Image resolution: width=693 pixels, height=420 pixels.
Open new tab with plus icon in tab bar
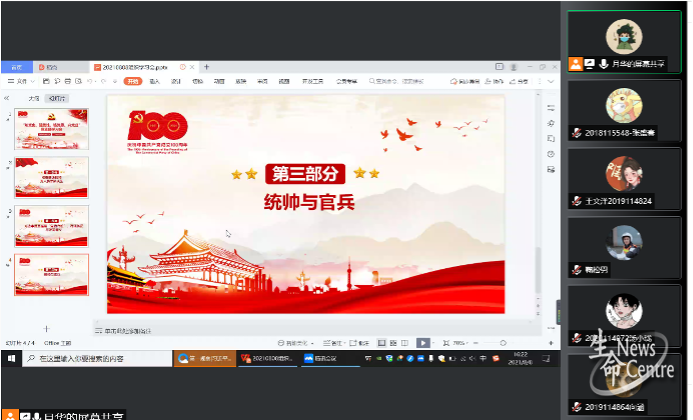pyautogui.click(x=206, y=67)
